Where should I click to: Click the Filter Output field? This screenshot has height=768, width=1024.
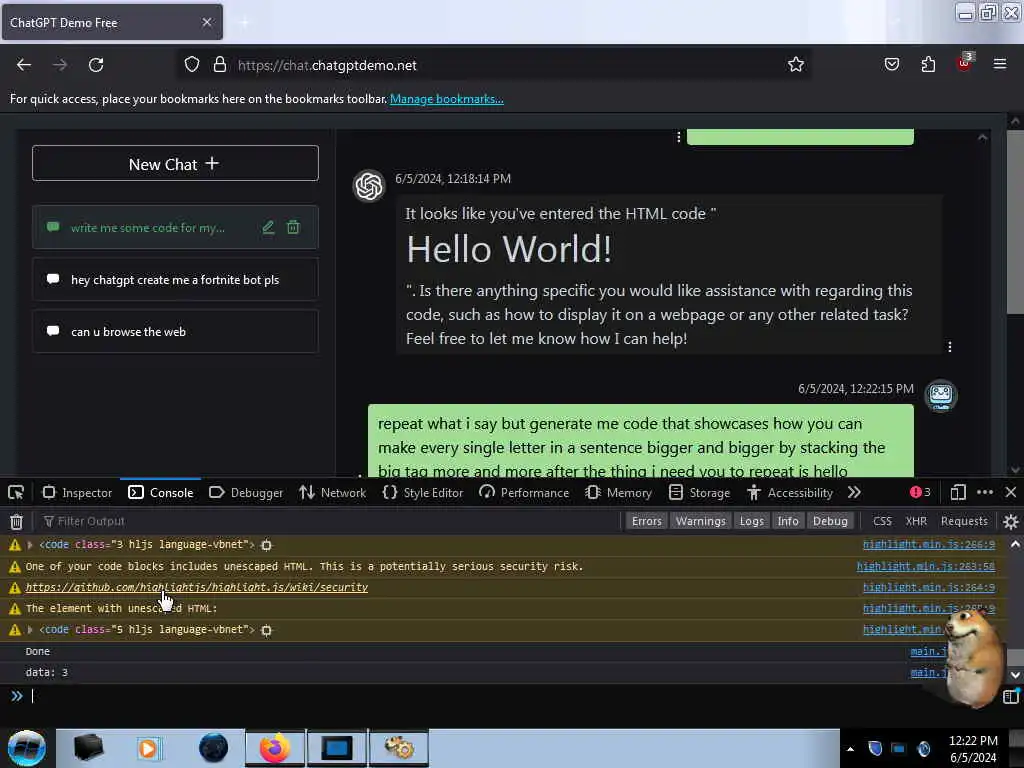tap(327, 521)
